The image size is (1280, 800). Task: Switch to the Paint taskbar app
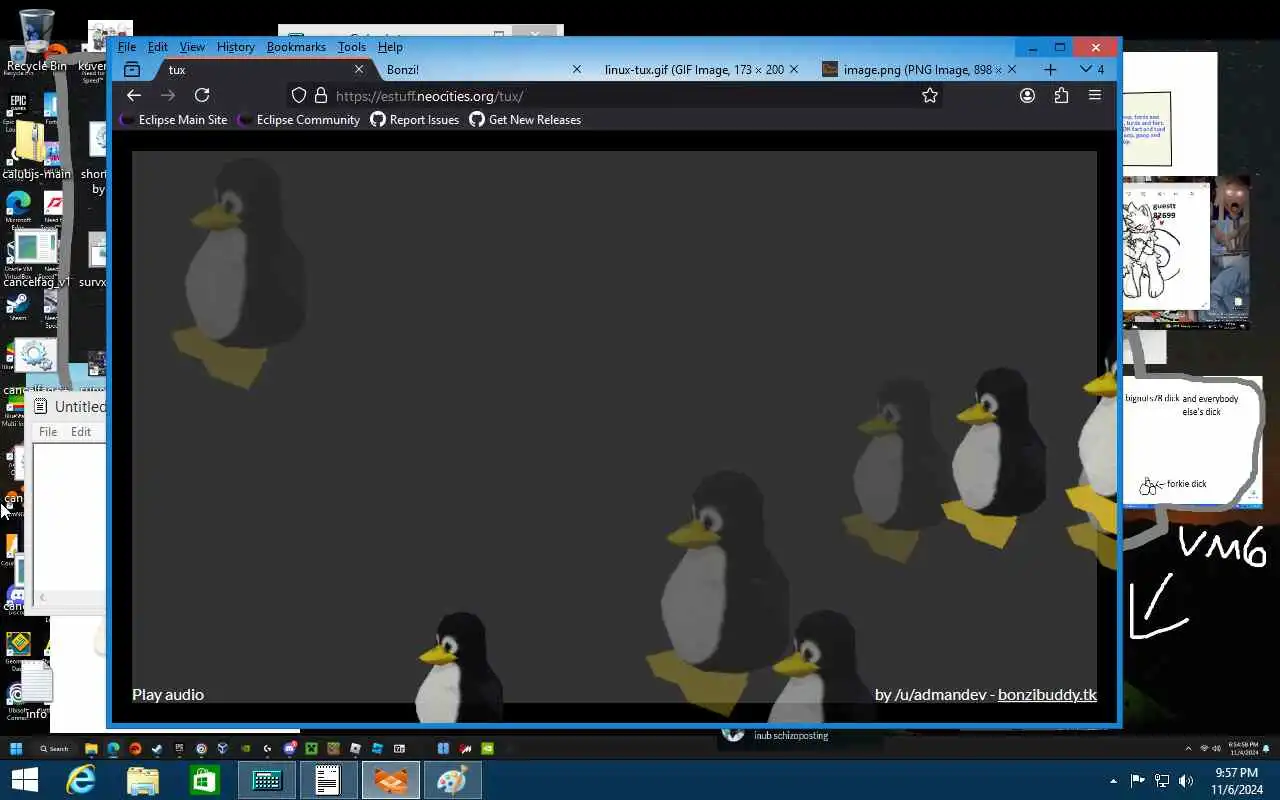453,780
